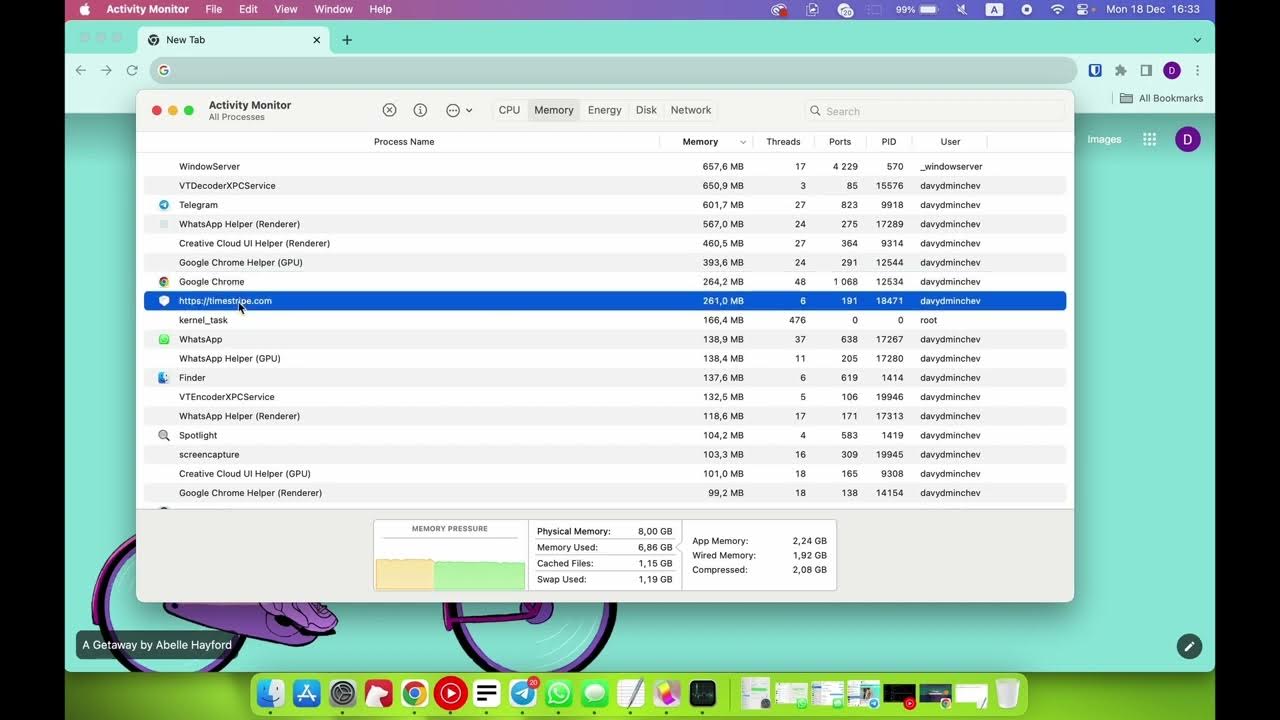1280x720 pixels.
Task: Click the Spotlight magnifier icon in process list
Action: (x=164, y=436)
